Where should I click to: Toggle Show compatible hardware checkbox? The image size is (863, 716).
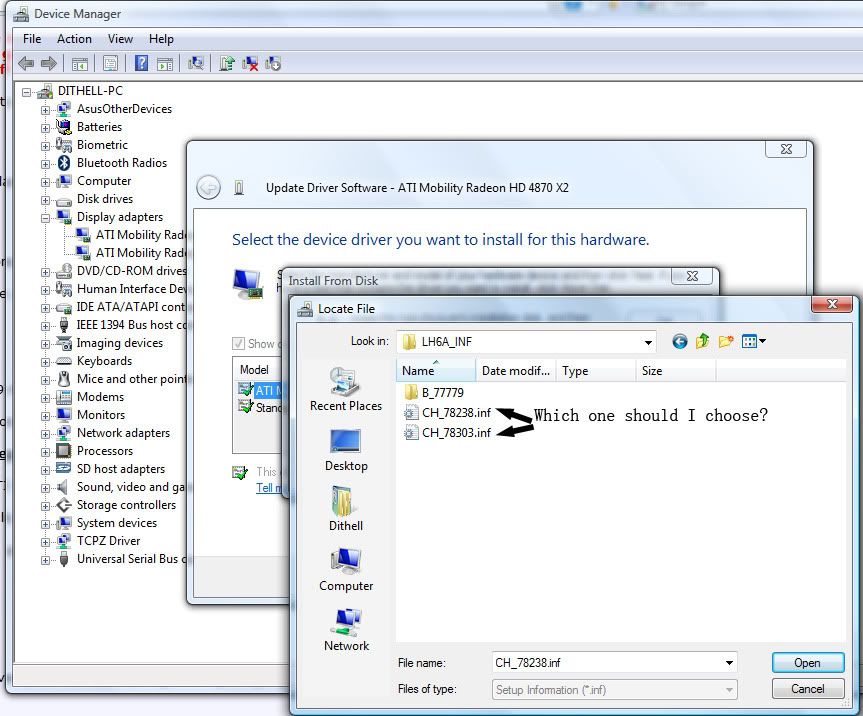238,344
